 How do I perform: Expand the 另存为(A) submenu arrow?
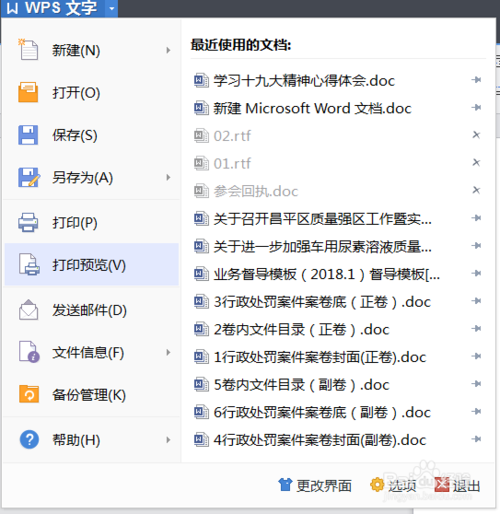168,177
